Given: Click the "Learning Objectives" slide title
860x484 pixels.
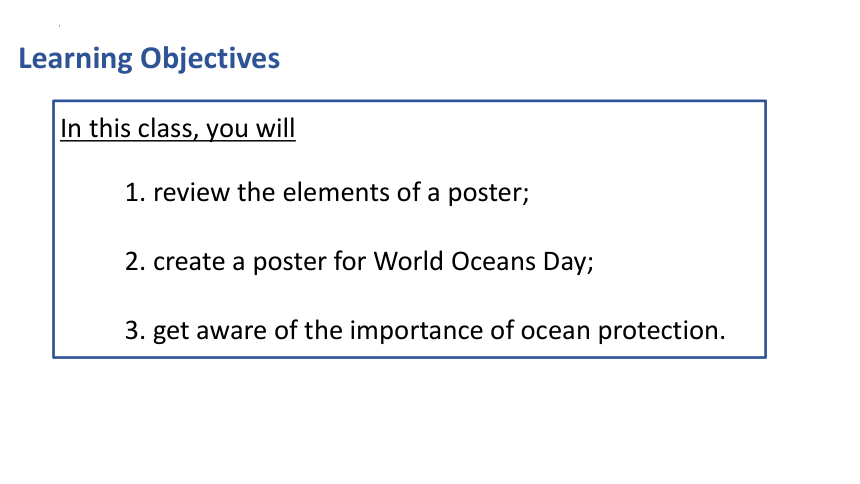Looking at the screenshot, I should coord(149,59).
